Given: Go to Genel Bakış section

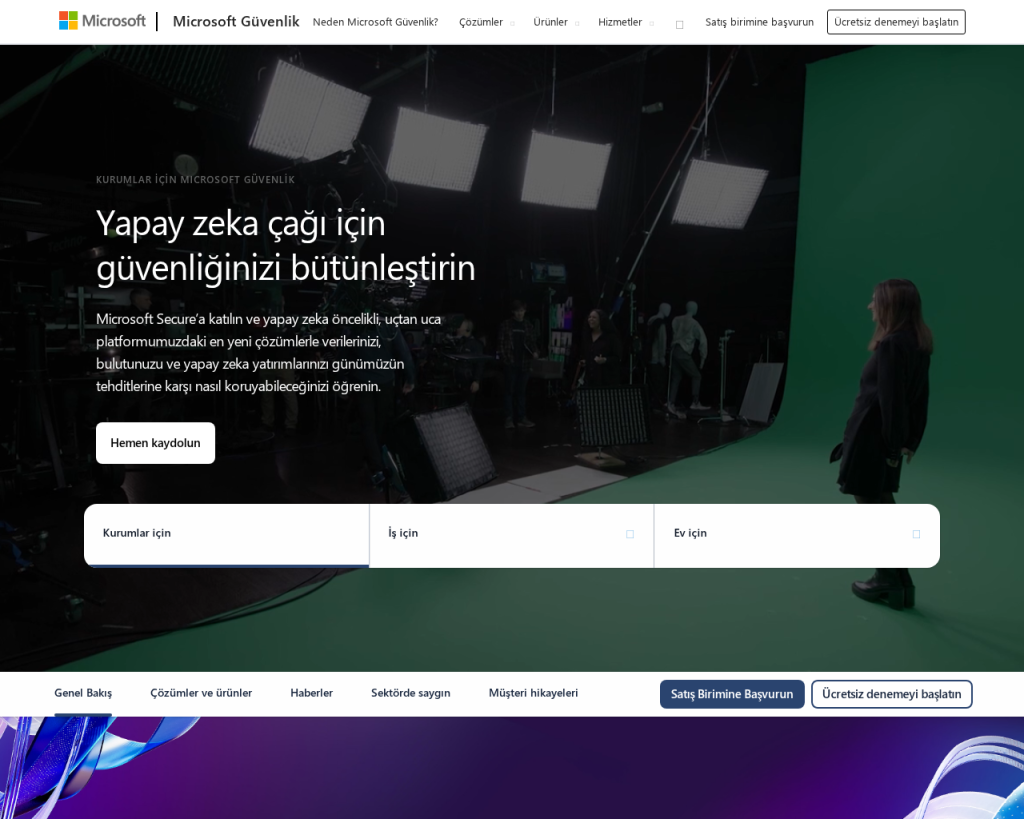Looking at the screenshot, I should click(x=83, y=693).
